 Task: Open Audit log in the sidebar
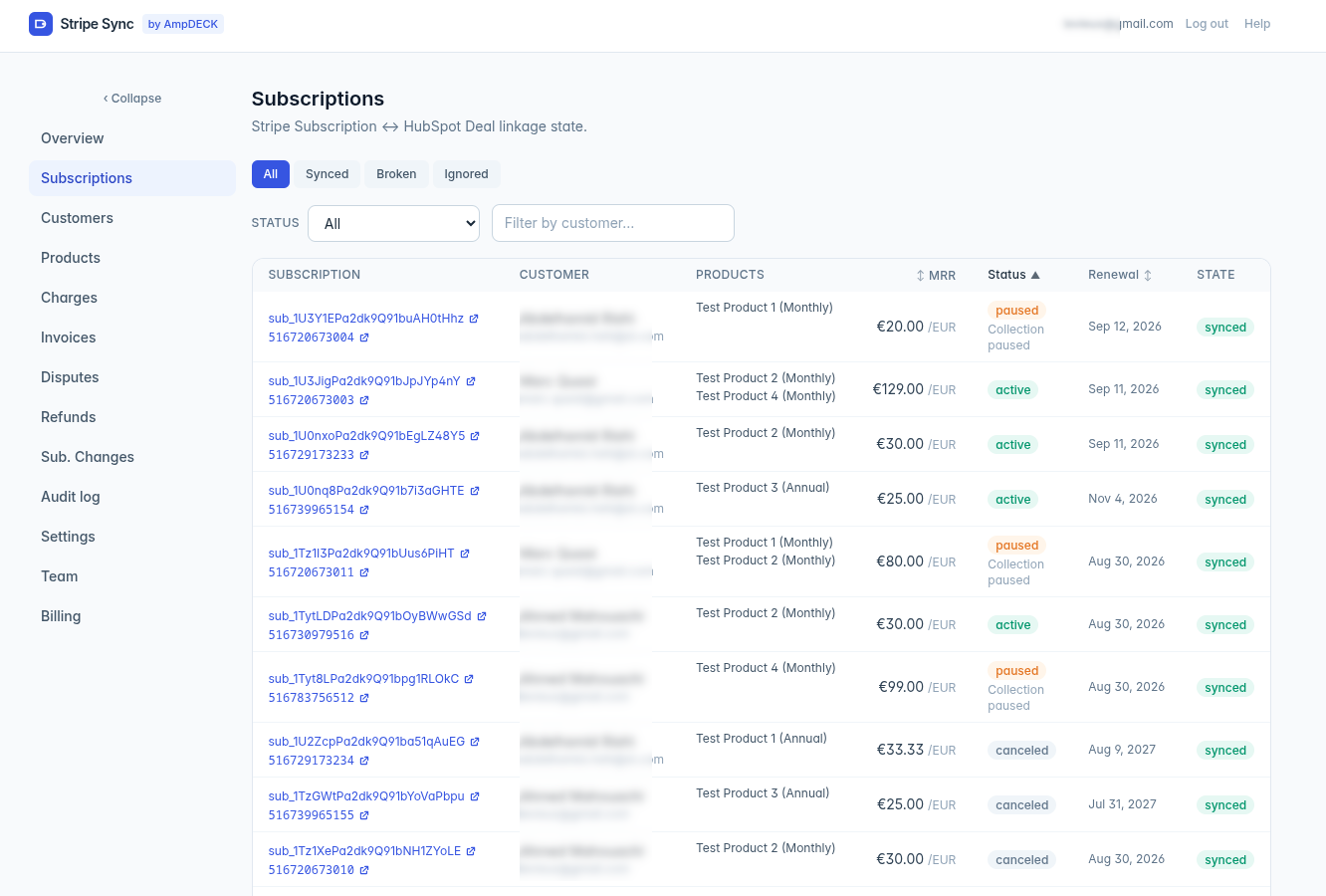[132, 497]
